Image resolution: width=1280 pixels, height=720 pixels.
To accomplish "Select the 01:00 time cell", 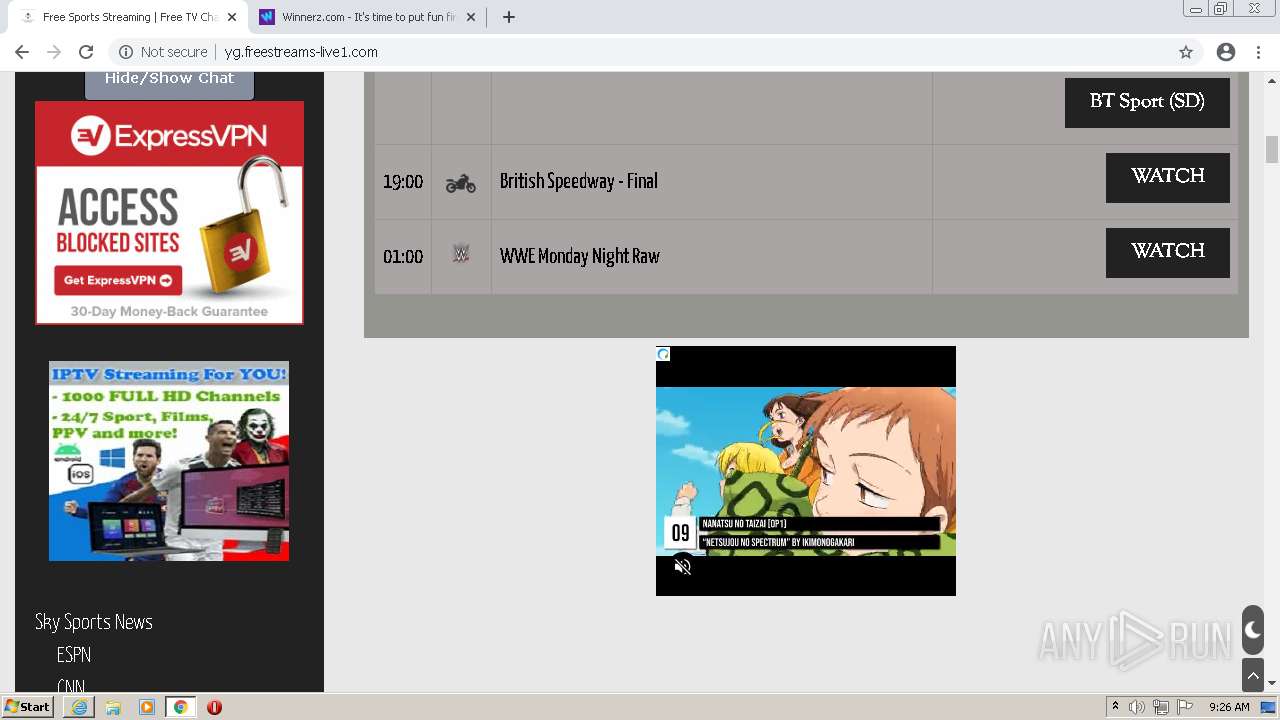I will tap(403, 257).
